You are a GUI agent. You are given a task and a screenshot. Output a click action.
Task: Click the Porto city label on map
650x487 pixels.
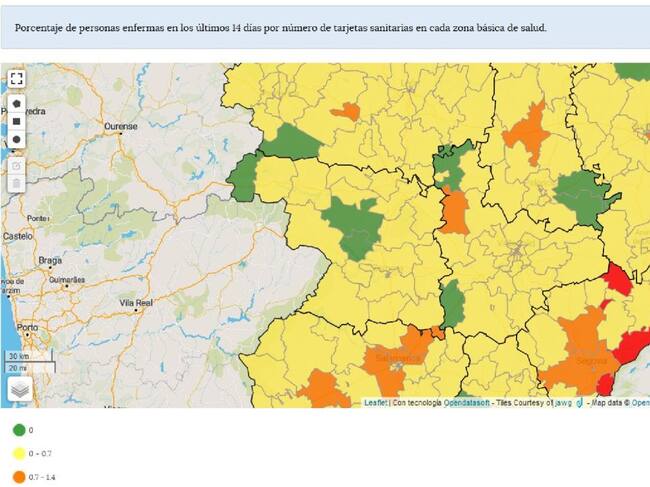click(x=27, y=327)
